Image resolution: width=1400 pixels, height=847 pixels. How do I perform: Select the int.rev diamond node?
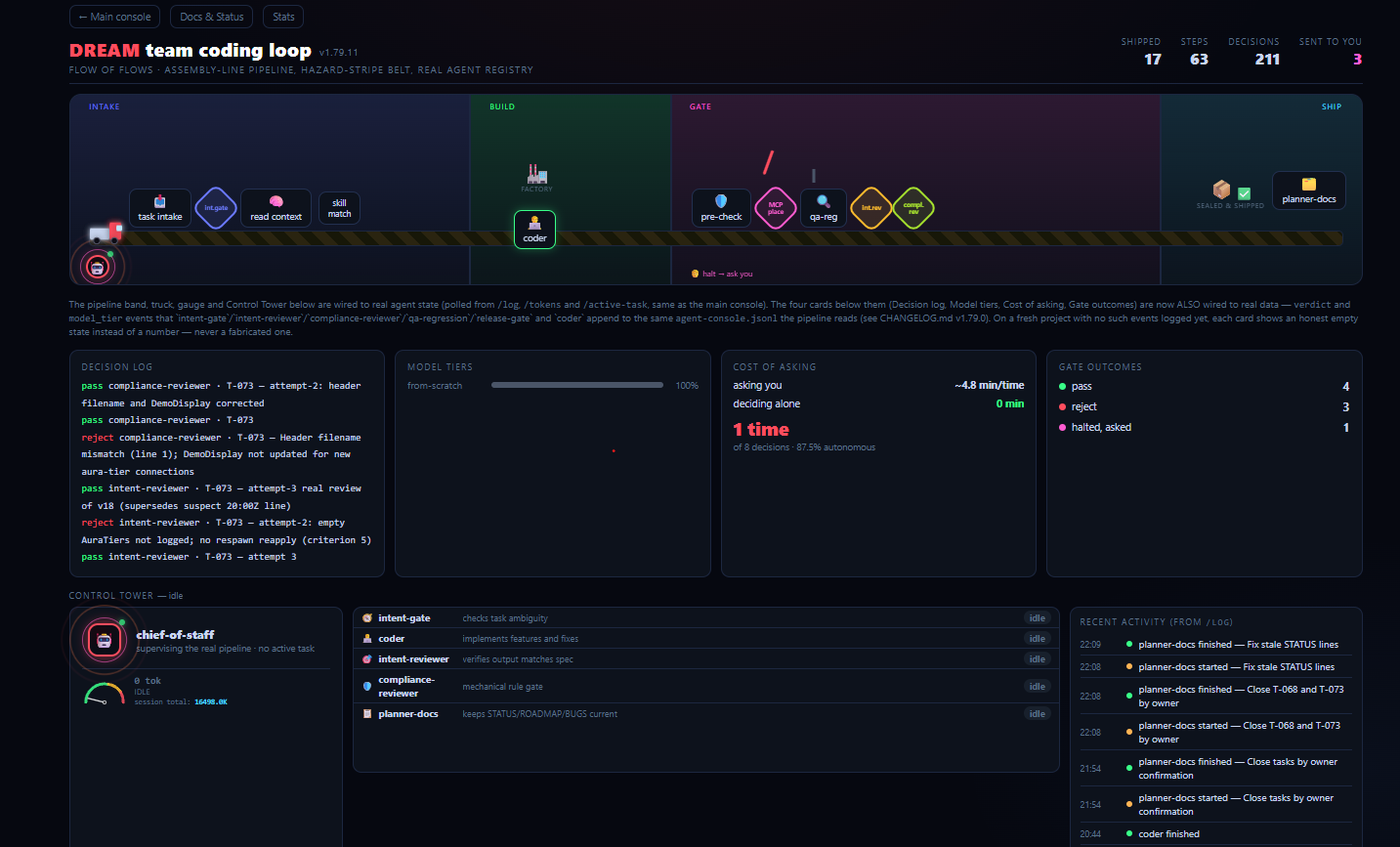[x=871, y=208]
